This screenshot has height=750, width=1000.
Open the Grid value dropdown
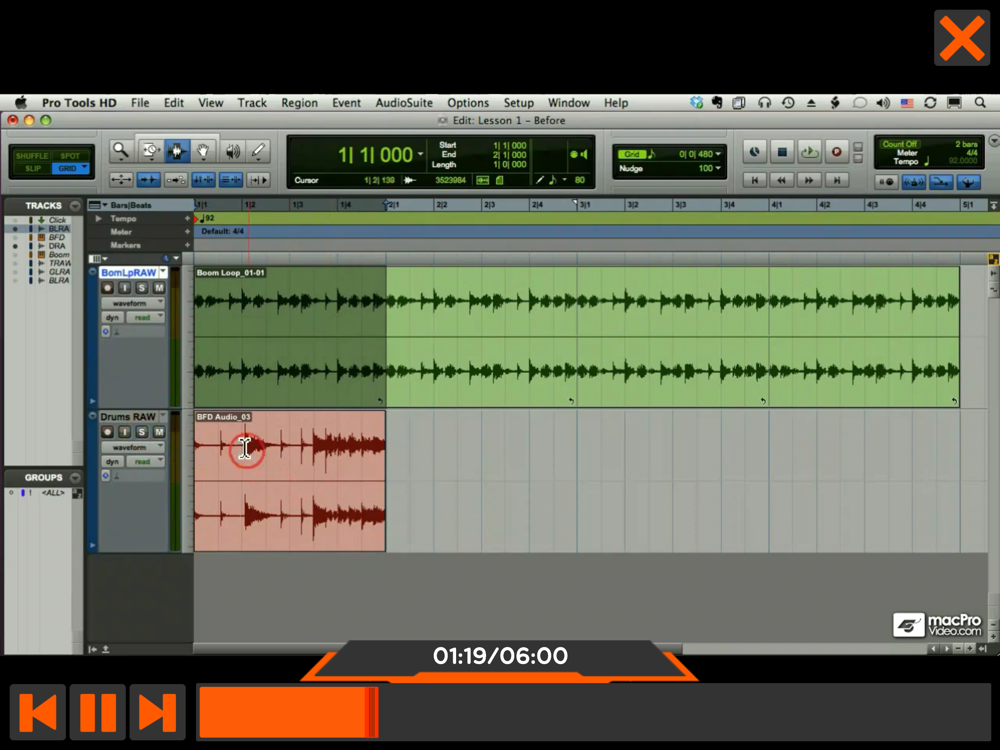click(718, 154)
